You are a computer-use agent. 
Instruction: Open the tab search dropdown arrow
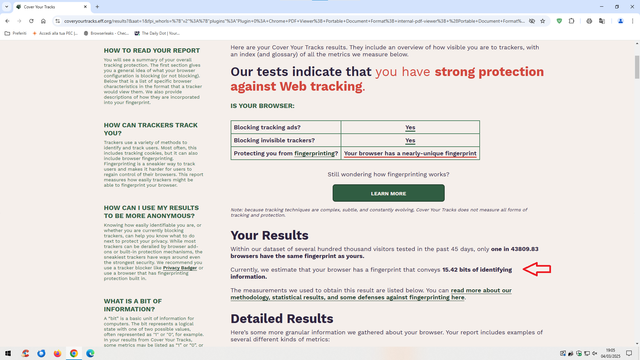pyautogui.click(x=7, y=7)
